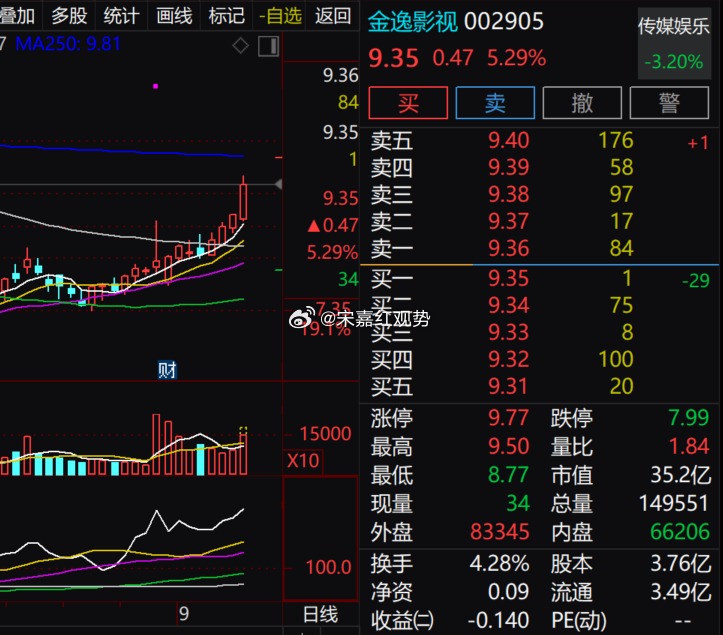This screenshot has height=635, width=723.
Task: Click the 流通 3.49亿 value
Action: [x=681, y=592]
